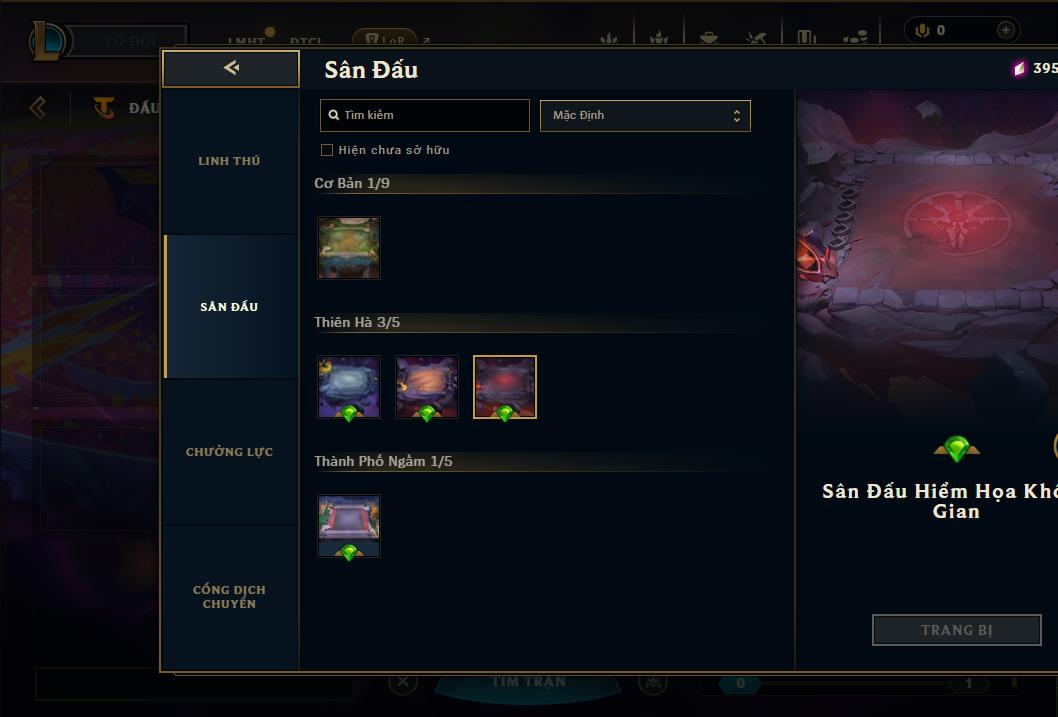Select the basic Cơ Bản arena thumbnail

349,248
